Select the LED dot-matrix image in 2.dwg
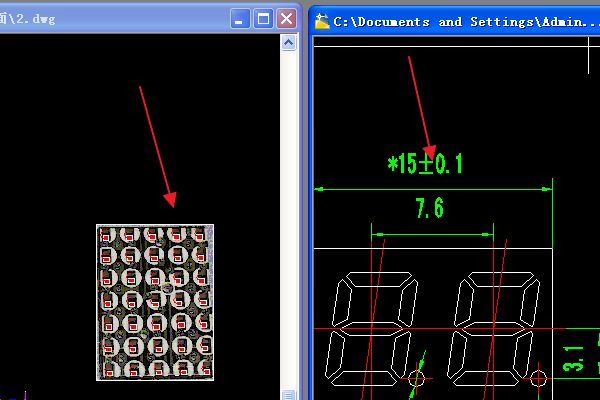Screen dimensions: 600x400 point(155,302)
